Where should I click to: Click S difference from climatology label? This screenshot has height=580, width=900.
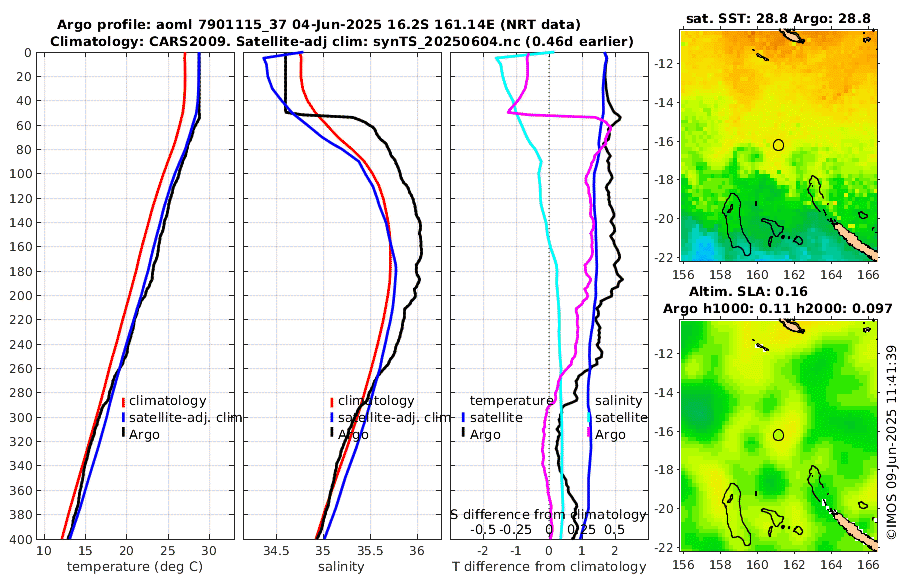tap(548, 515)
